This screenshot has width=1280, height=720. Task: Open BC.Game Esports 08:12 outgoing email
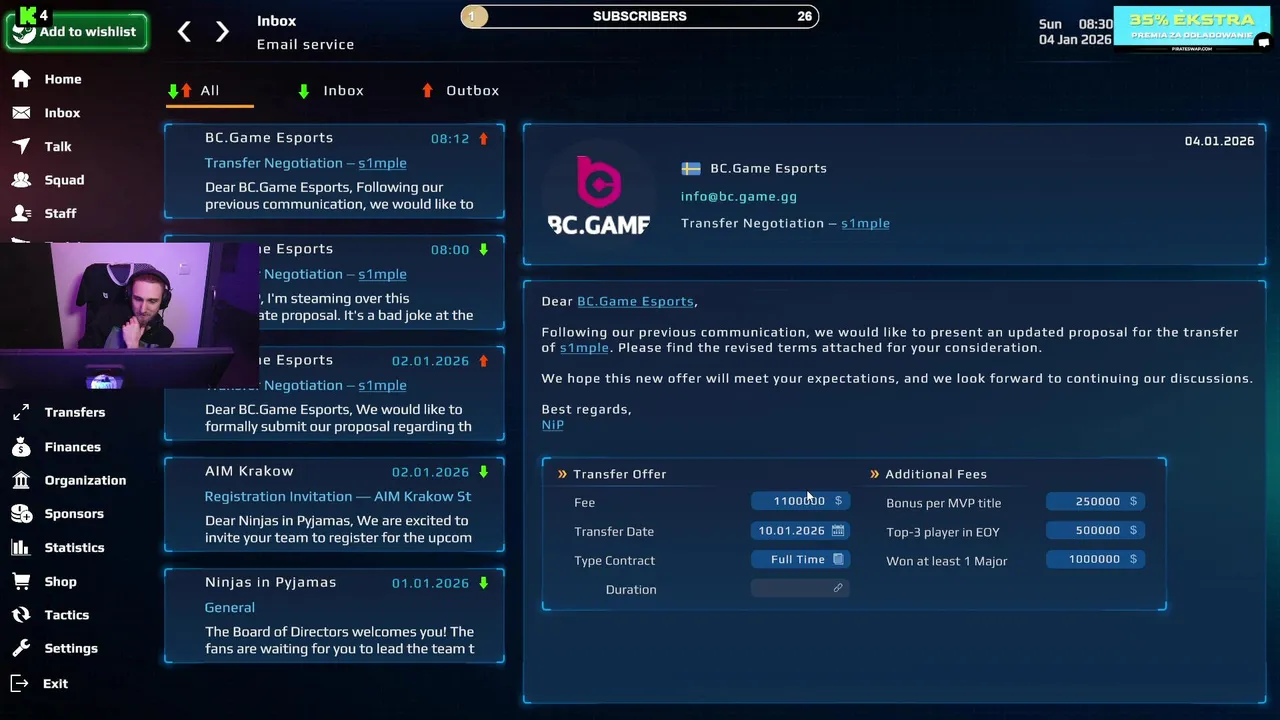335,171
